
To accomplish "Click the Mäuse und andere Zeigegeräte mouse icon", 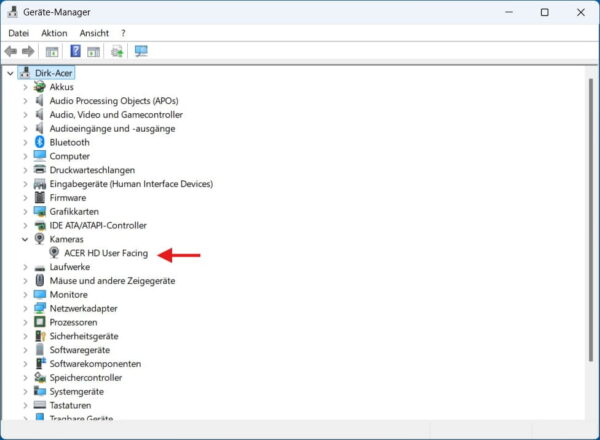I will [39, 280].
